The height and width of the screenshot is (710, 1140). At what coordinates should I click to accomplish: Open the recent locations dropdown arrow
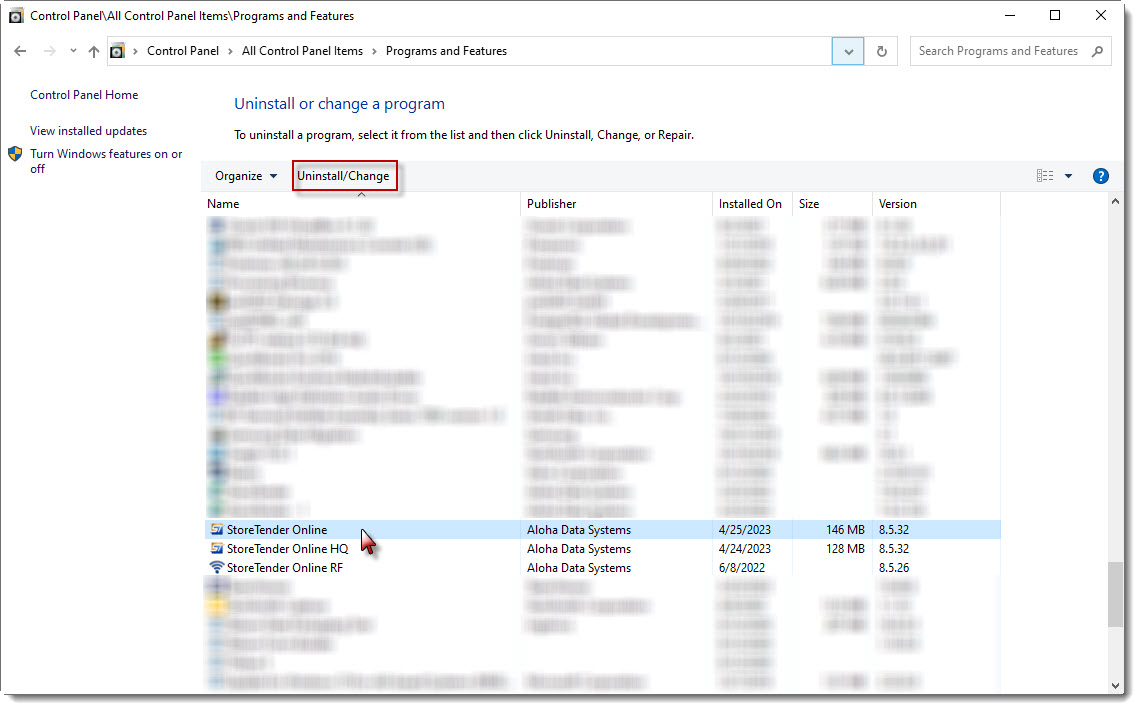point(73,51)
